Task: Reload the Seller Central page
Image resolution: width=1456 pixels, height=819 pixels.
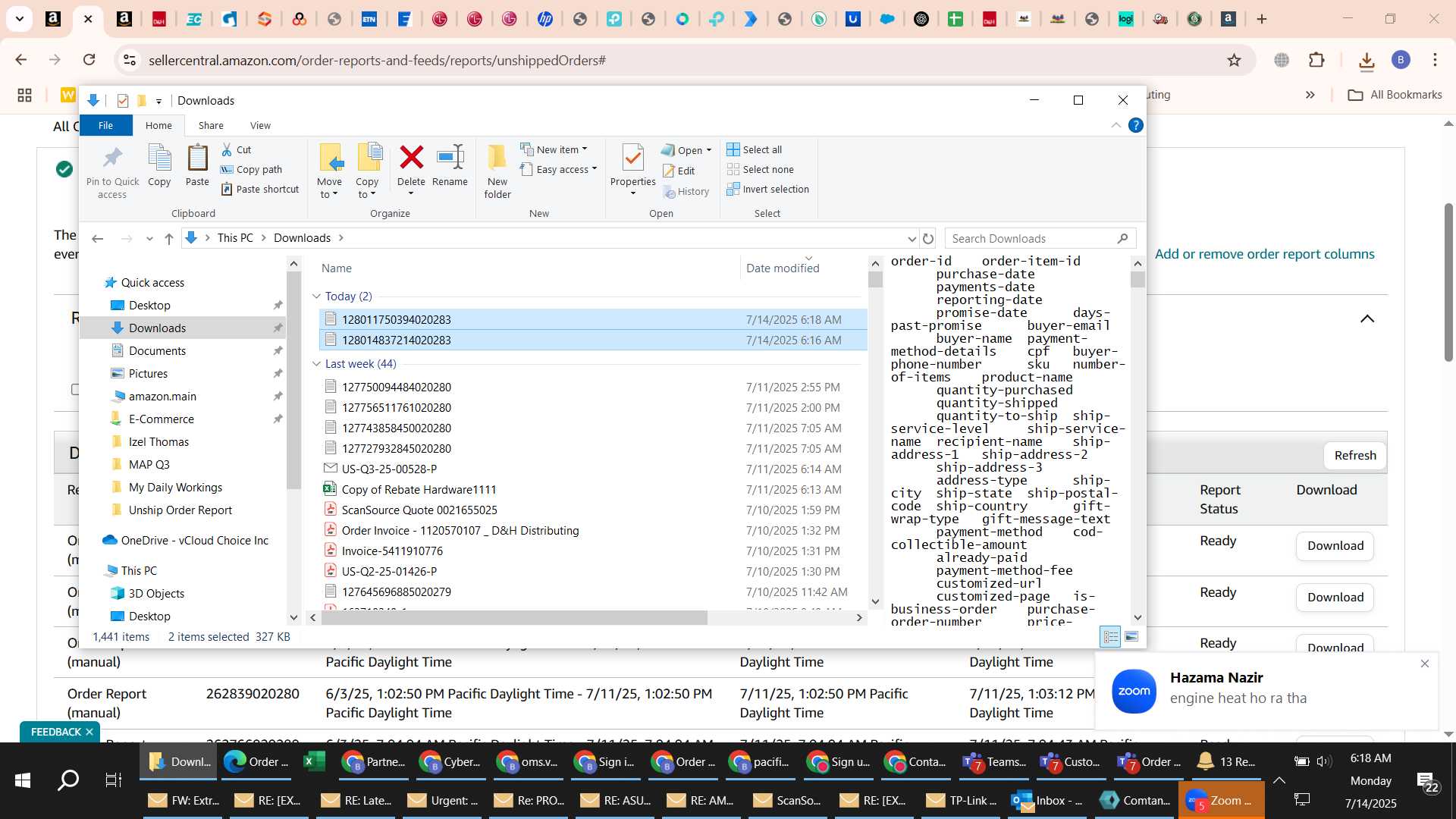Action: pos(89,60)
